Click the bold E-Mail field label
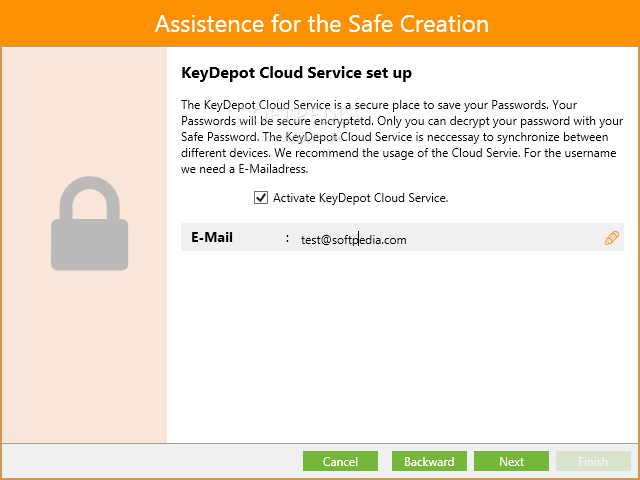Viewport: 640px width, 480px height. click(212, 238)
